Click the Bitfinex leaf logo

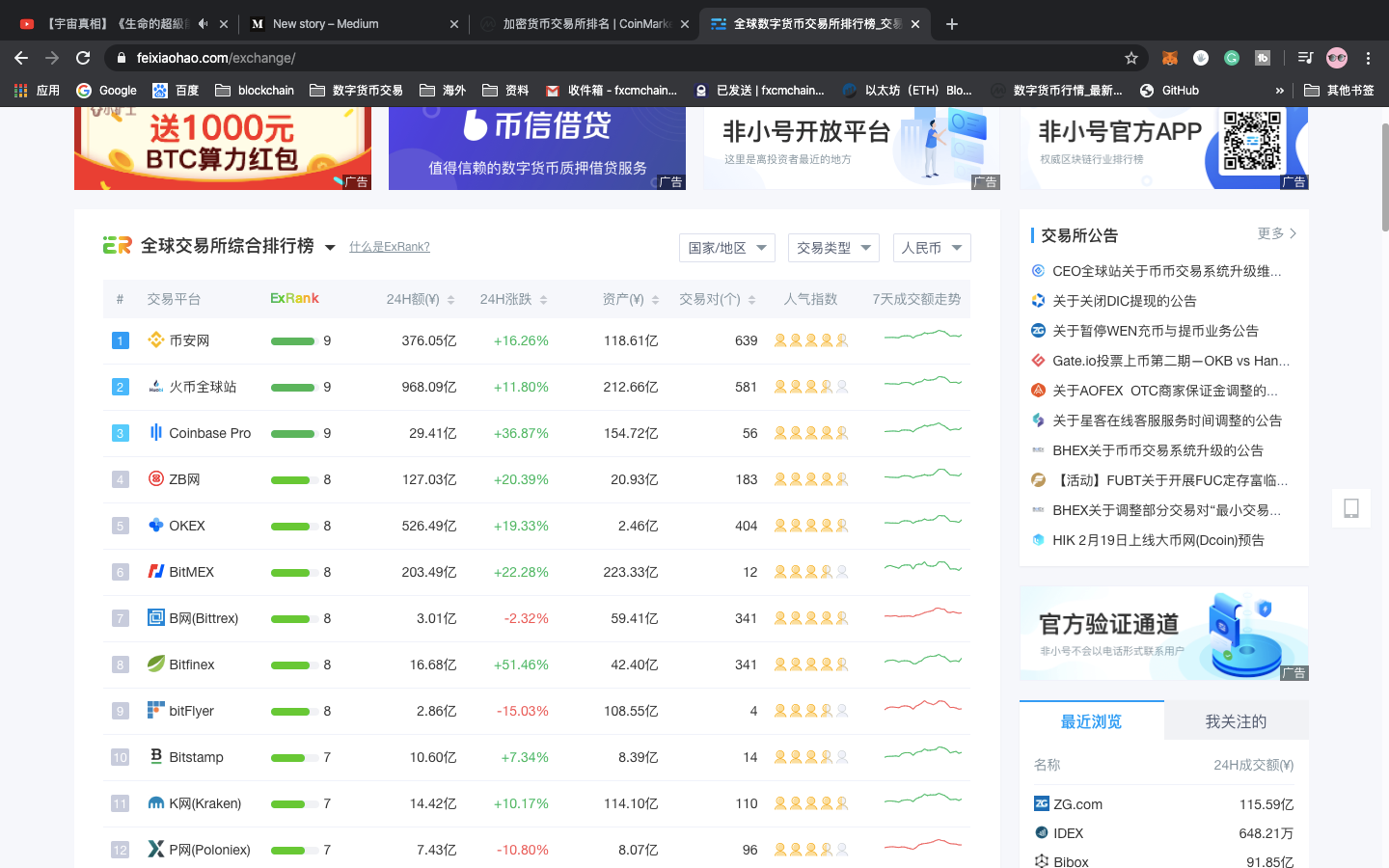(156, 664)
